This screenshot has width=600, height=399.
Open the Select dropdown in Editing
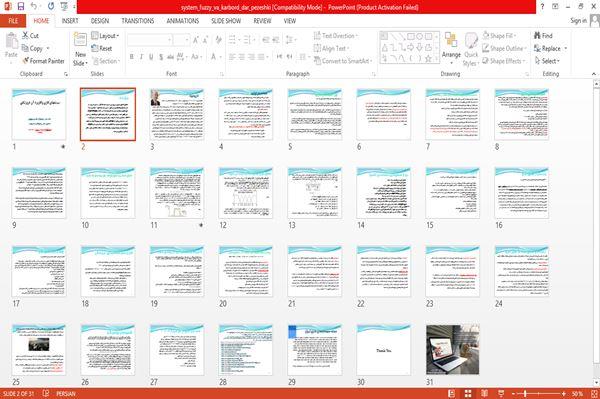547,61
